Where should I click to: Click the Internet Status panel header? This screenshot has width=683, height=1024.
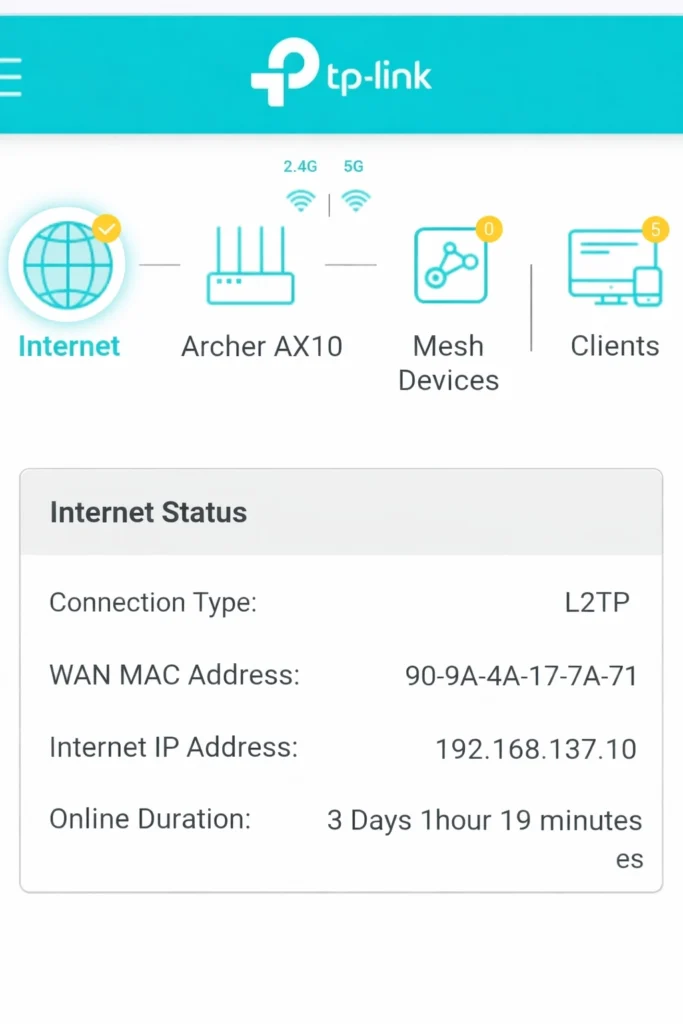341,512
